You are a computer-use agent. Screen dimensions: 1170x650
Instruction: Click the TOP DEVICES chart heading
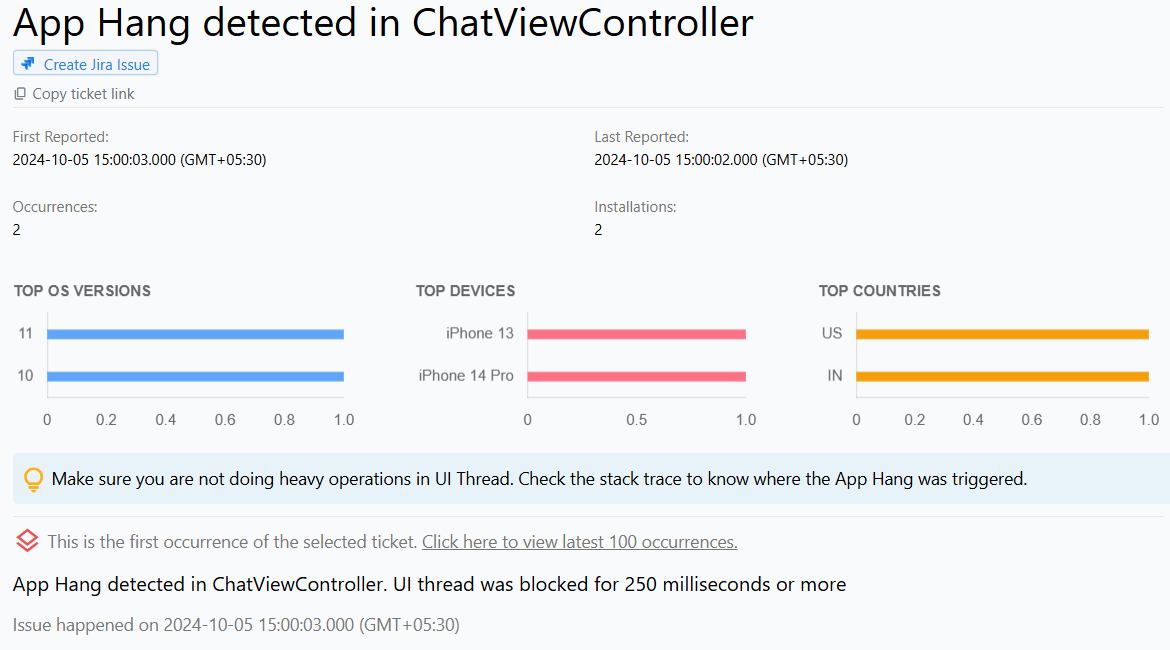465,291
